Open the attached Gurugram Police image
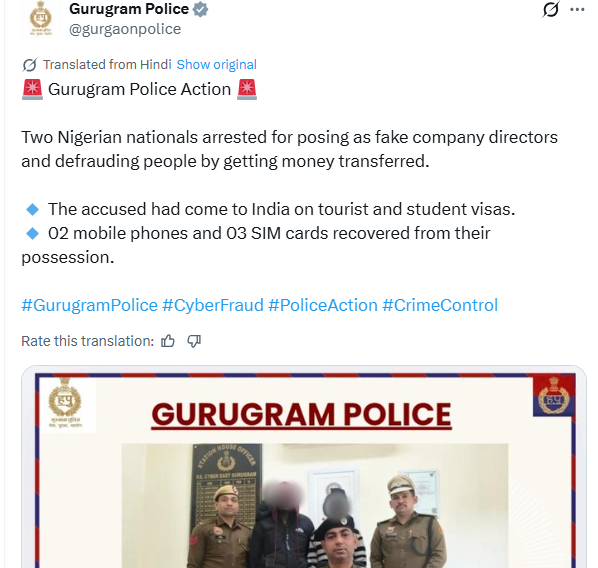 304,467
